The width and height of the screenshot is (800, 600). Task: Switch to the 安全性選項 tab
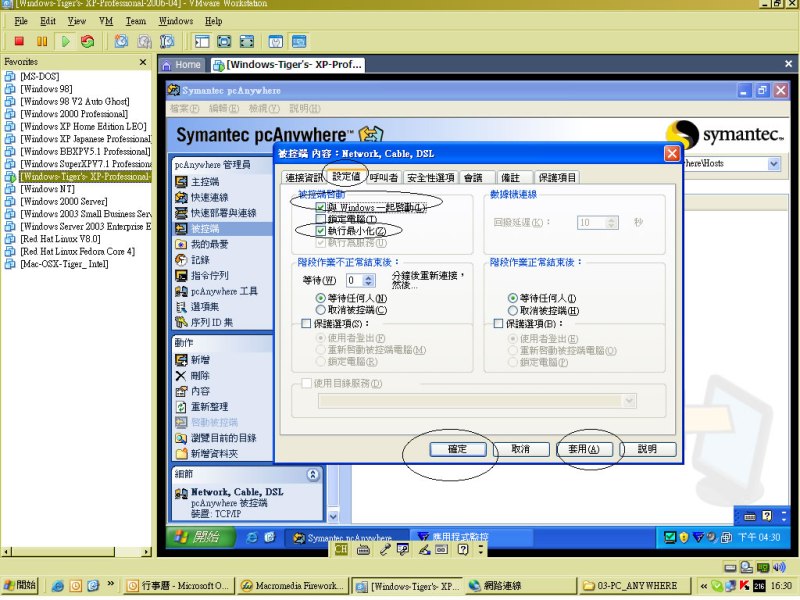tap(431, 178)
